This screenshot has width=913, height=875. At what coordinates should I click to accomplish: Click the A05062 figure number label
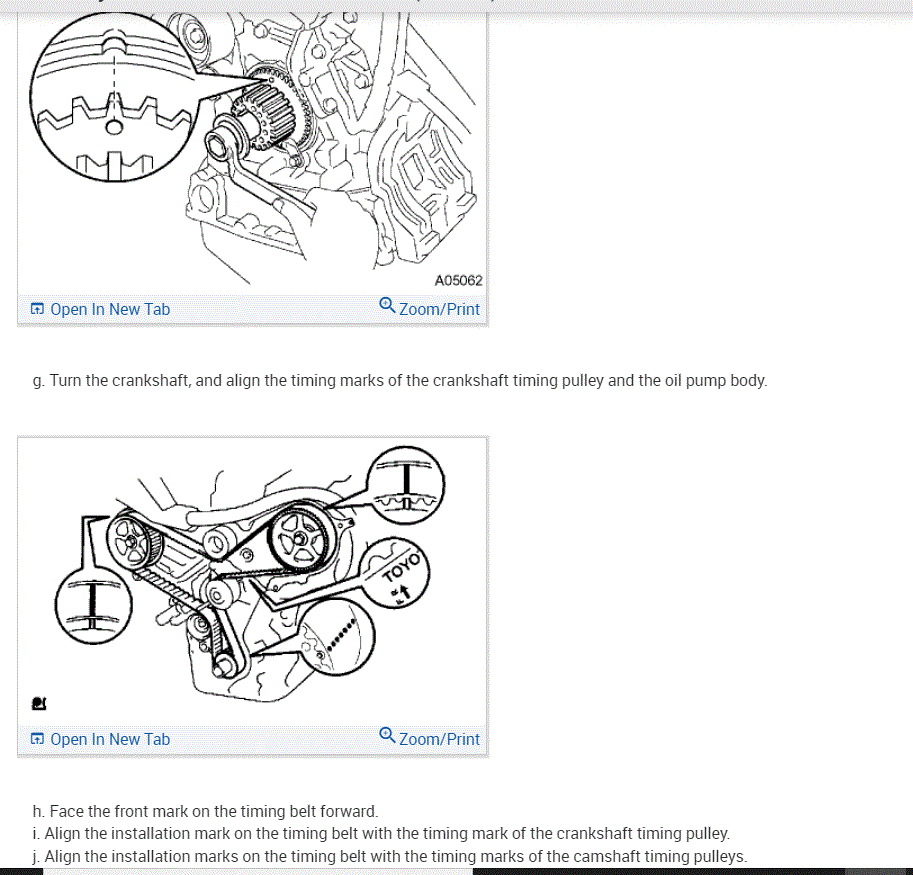click(458, 281)
